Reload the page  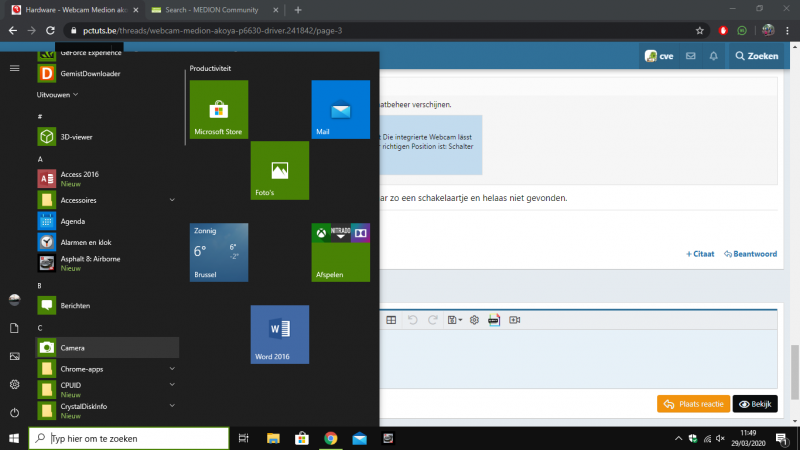tap(50, 31)
